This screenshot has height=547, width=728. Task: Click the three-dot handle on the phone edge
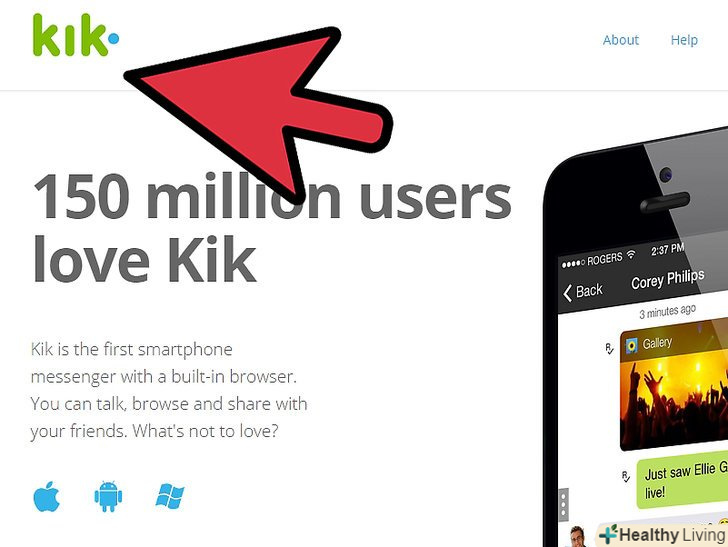563,504
